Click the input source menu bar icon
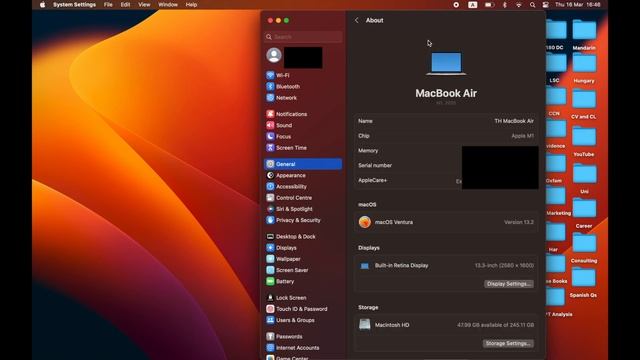640x360 pixels. click(x=473, y=5)
